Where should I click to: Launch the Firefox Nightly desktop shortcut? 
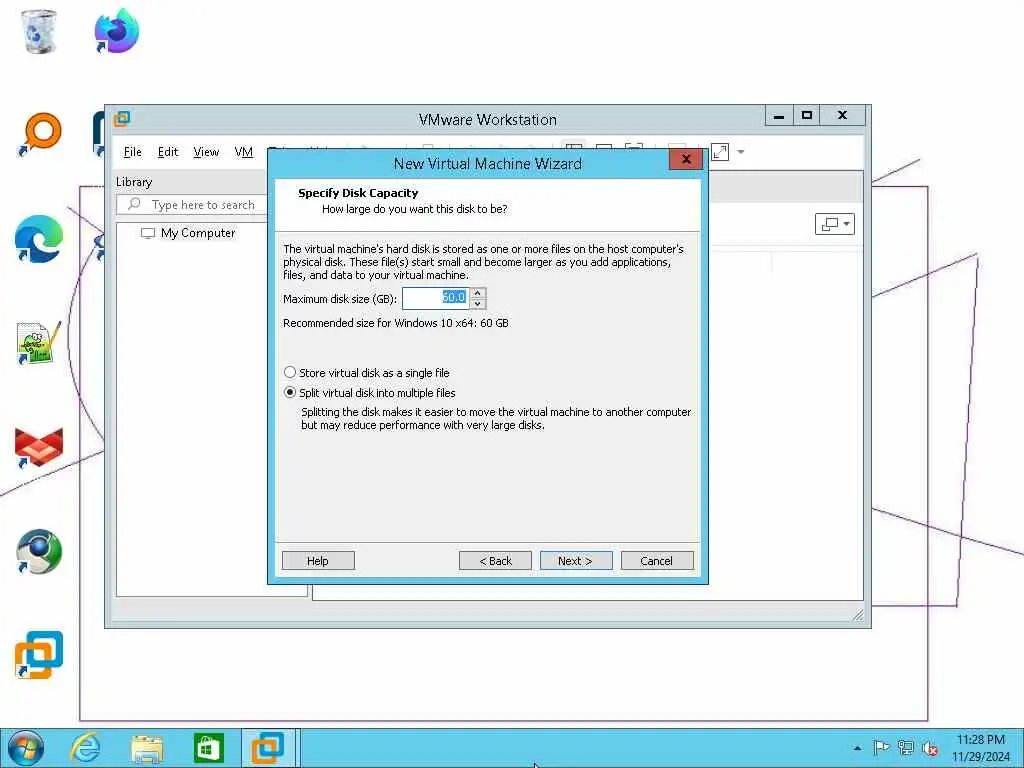(116, 31)
